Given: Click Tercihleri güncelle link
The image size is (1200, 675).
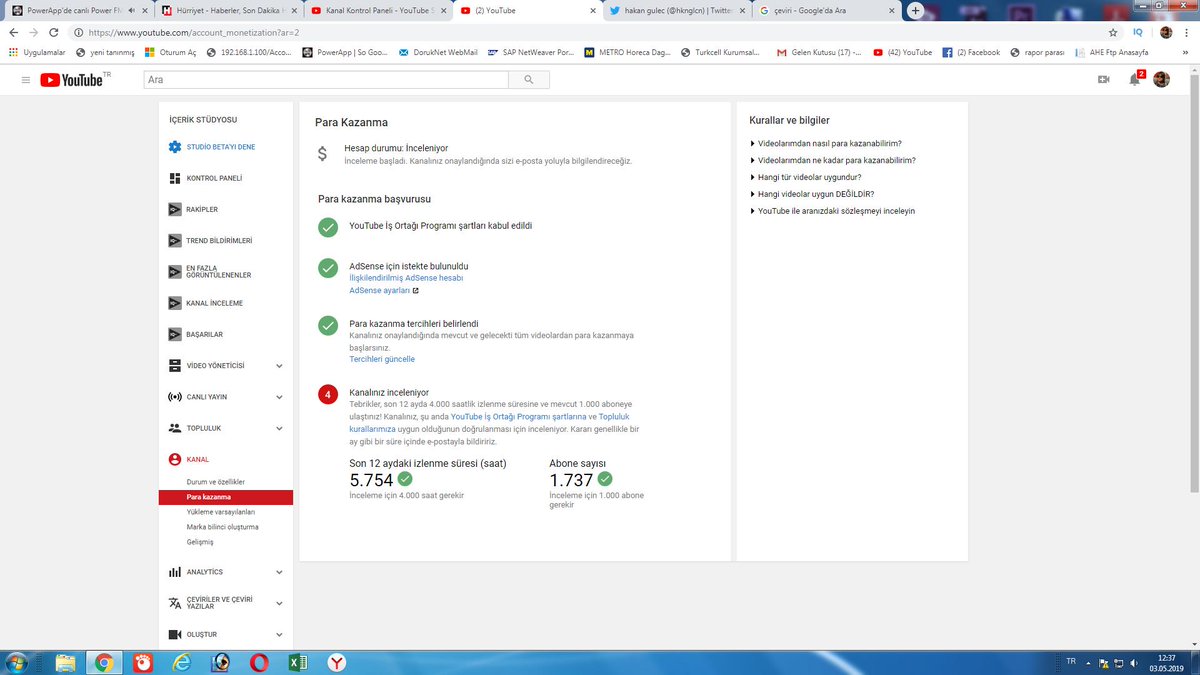Looking at the screenshot, I should coord(382,359).
